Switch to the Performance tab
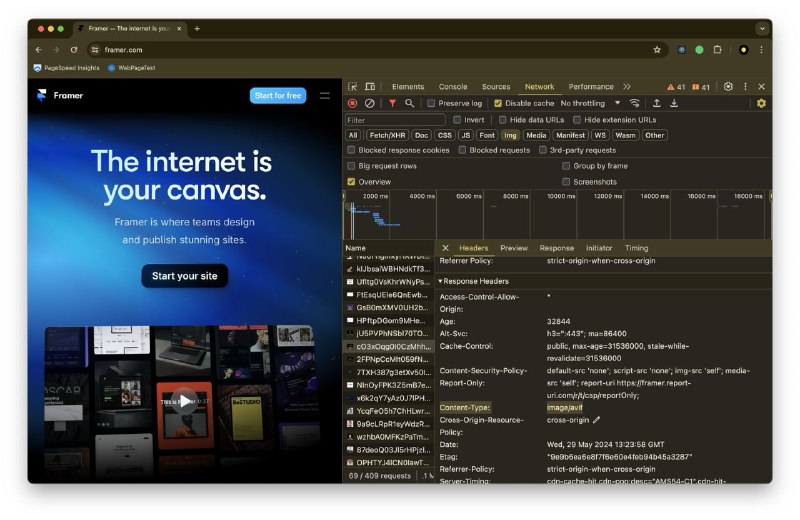 click(x=591, y=87)
